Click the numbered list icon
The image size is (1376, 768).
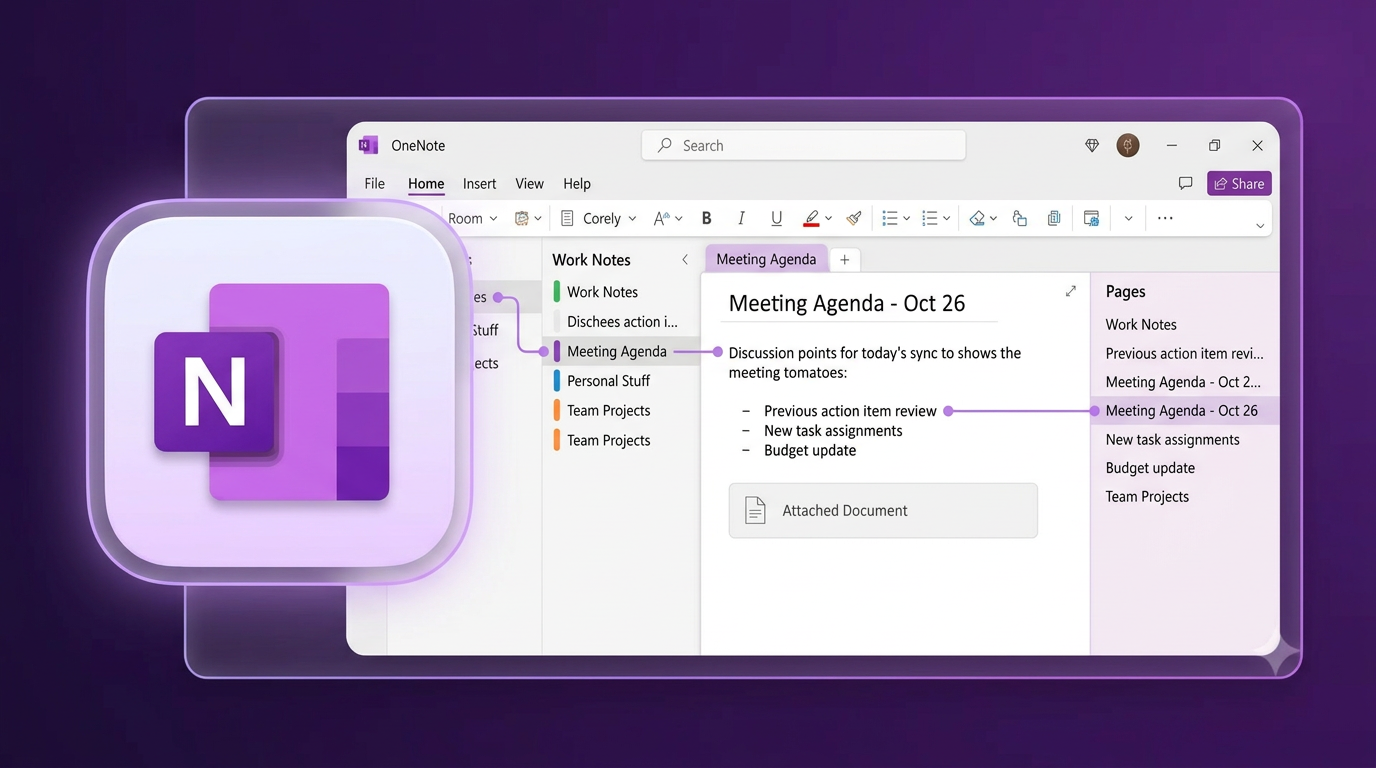point(930,218)
